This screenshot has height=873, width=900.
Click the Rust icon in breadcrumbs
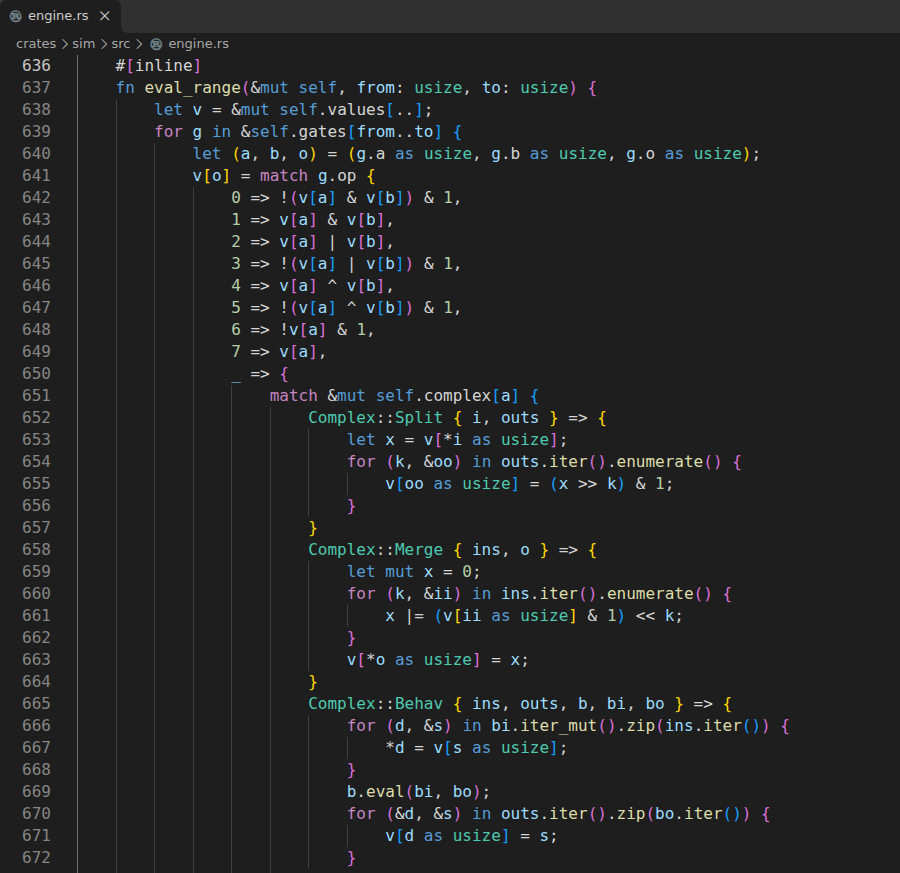coord(156,44)
